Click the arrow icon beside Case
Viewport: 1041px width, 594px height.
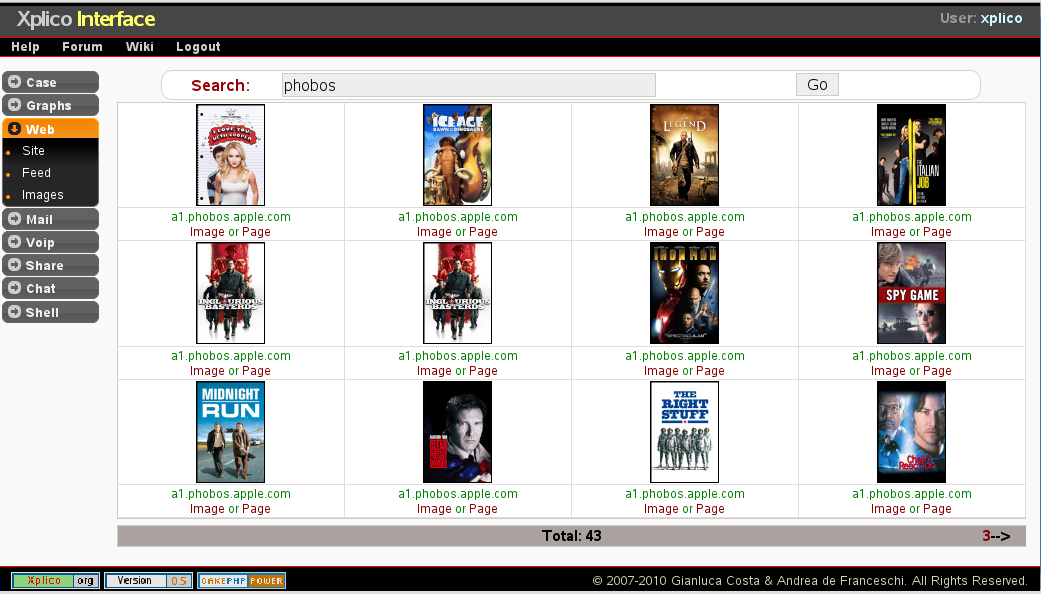click(15, 82)
